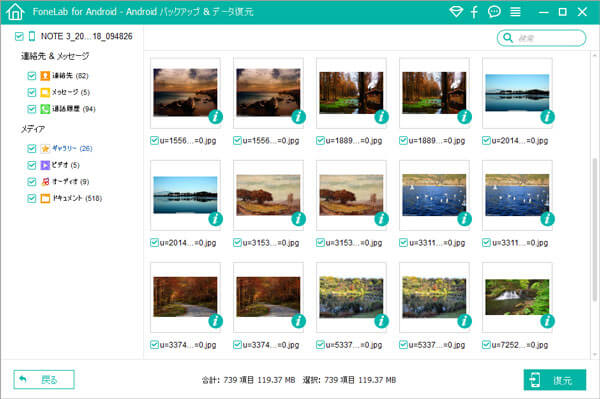
Task: Go to the home screen icon
Action: [x=15, y=12]
